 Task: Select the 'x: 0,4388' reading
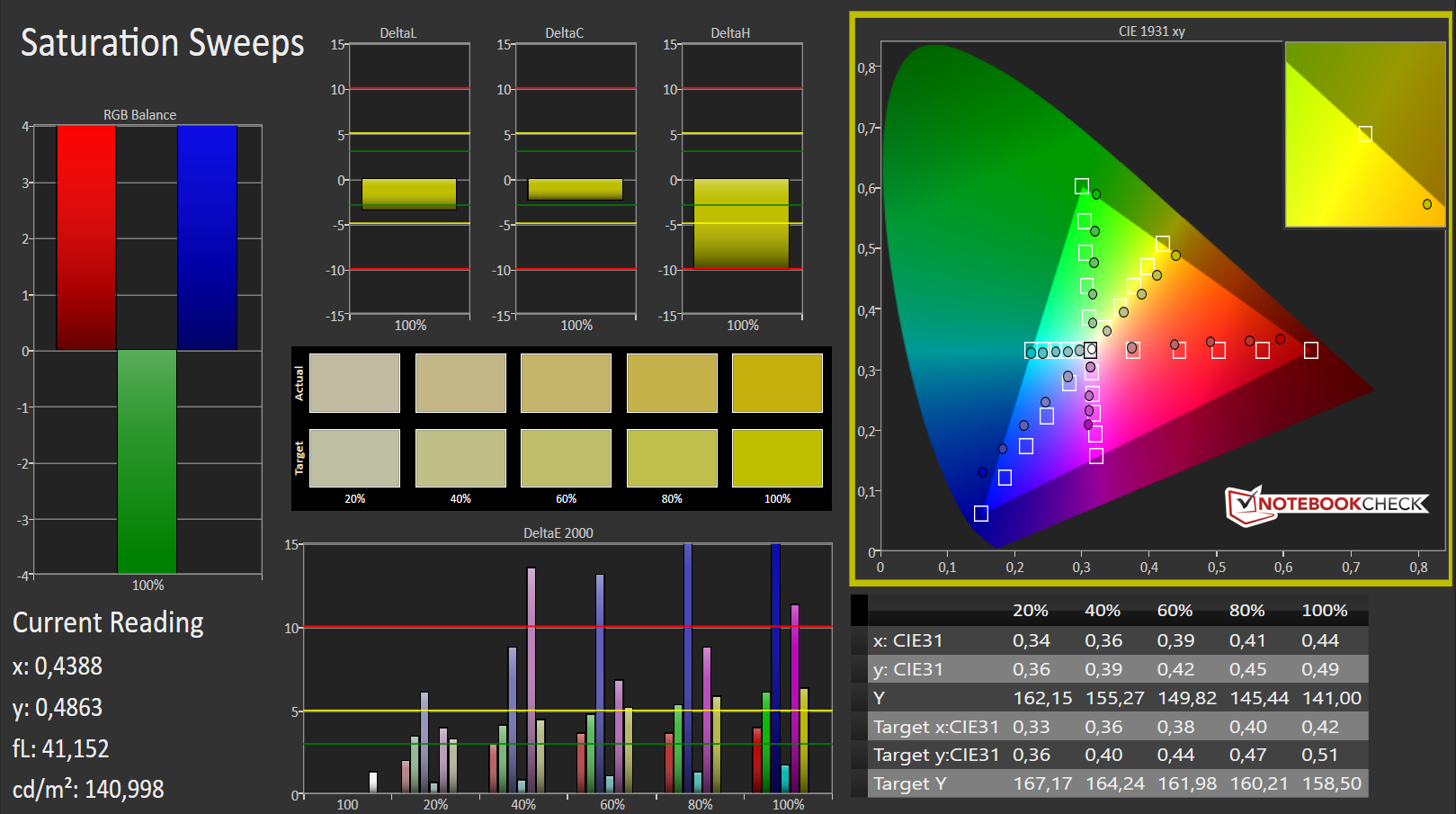point(58,666)
